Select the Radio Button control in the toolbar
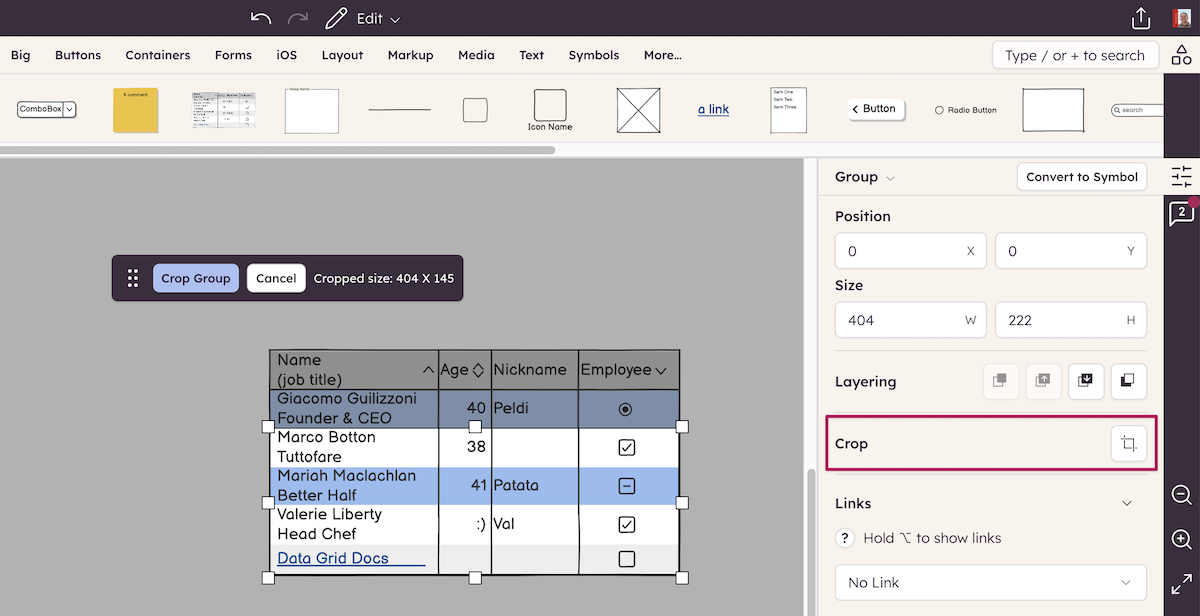Screen dimensions: 1200x616 click(x=965, y=110)
